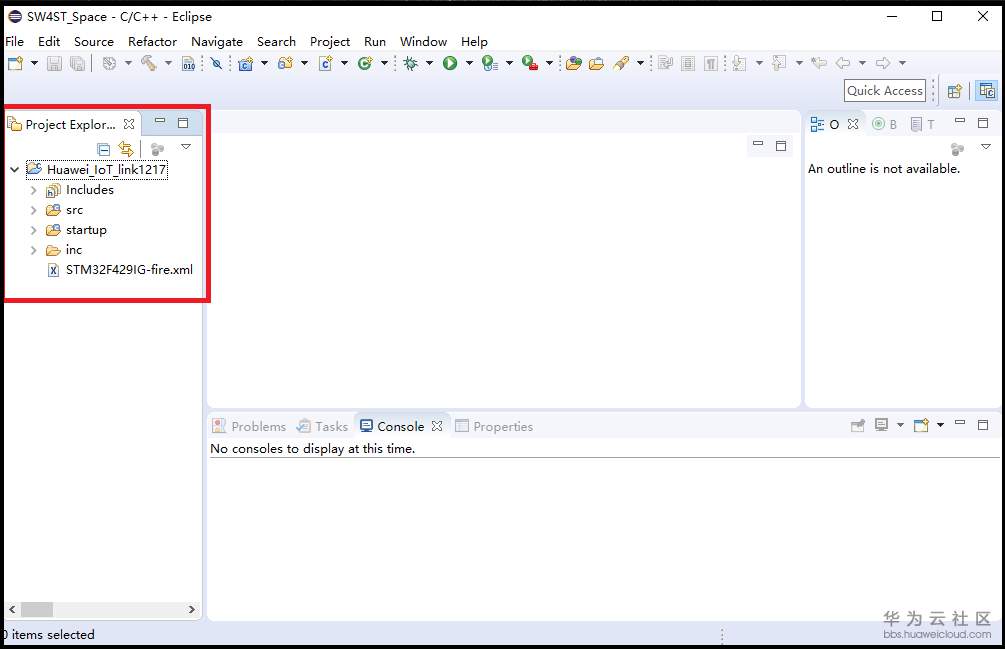
Task: Click the Quick Access search field
Action: (x=885, y=90)
